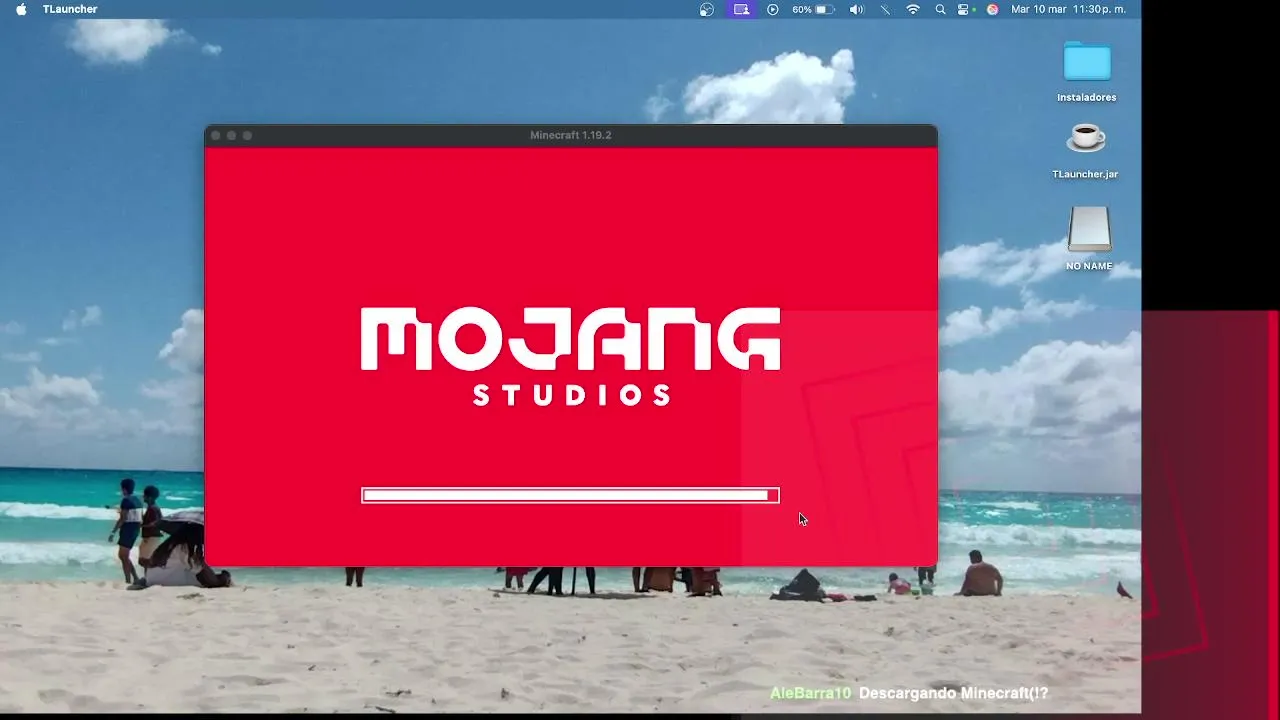Minimize the Minecraft 1.19.2 window

[231, 135]
